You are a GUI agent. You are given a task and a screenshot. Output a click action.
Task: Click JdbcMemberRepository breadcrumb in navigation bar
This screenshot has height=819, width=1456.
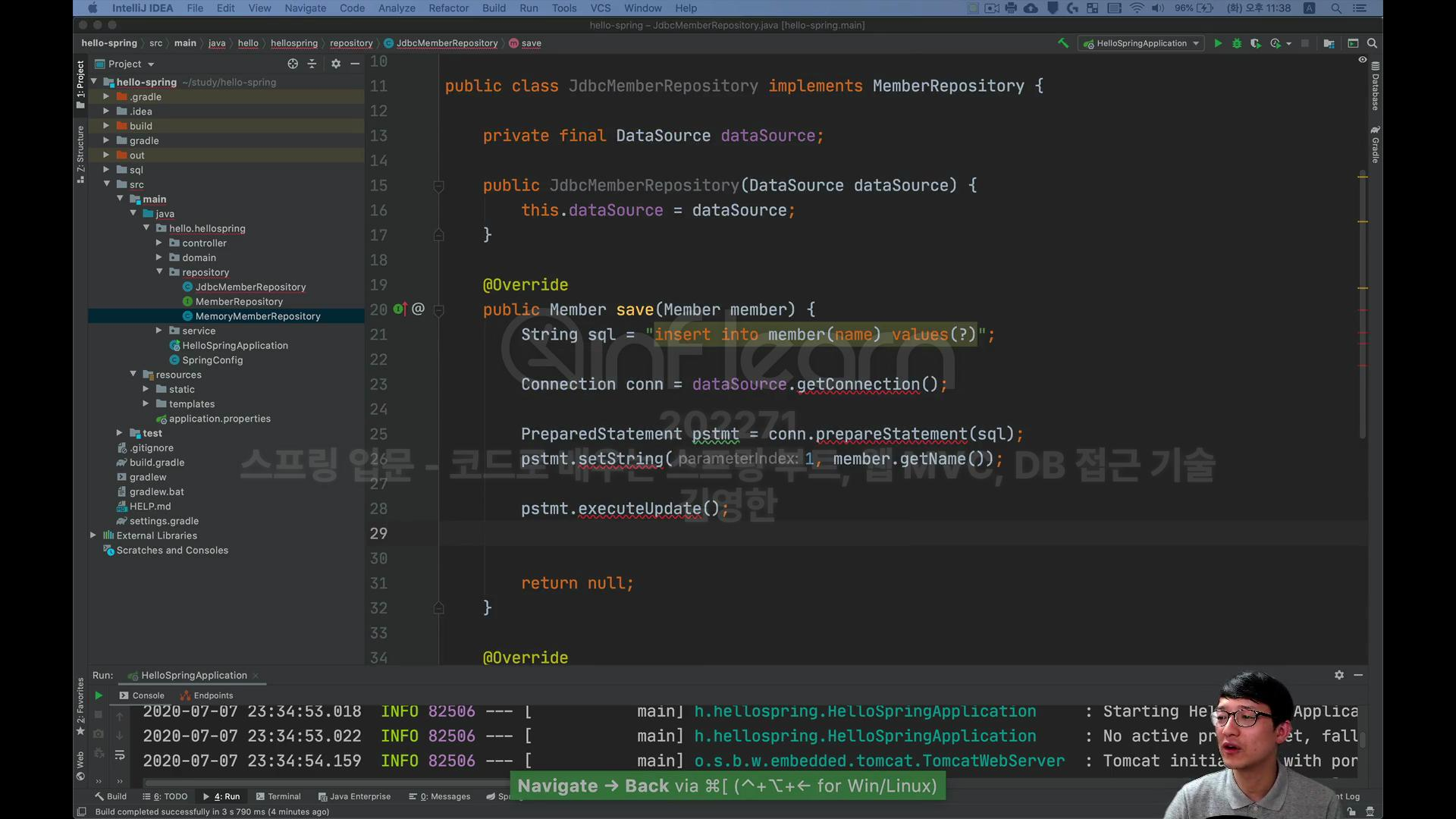(x=441, y=43)
